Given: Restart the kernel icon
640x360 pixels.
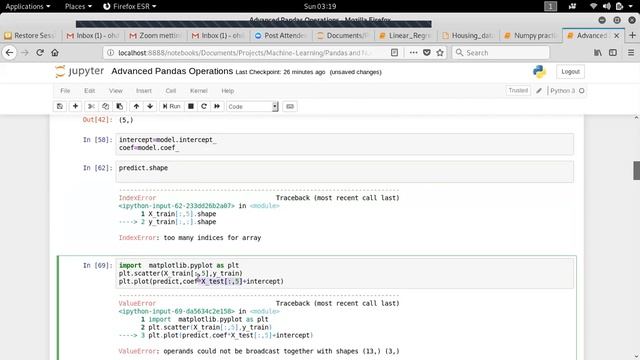Looking at the screenshot, I should [204, 107].
